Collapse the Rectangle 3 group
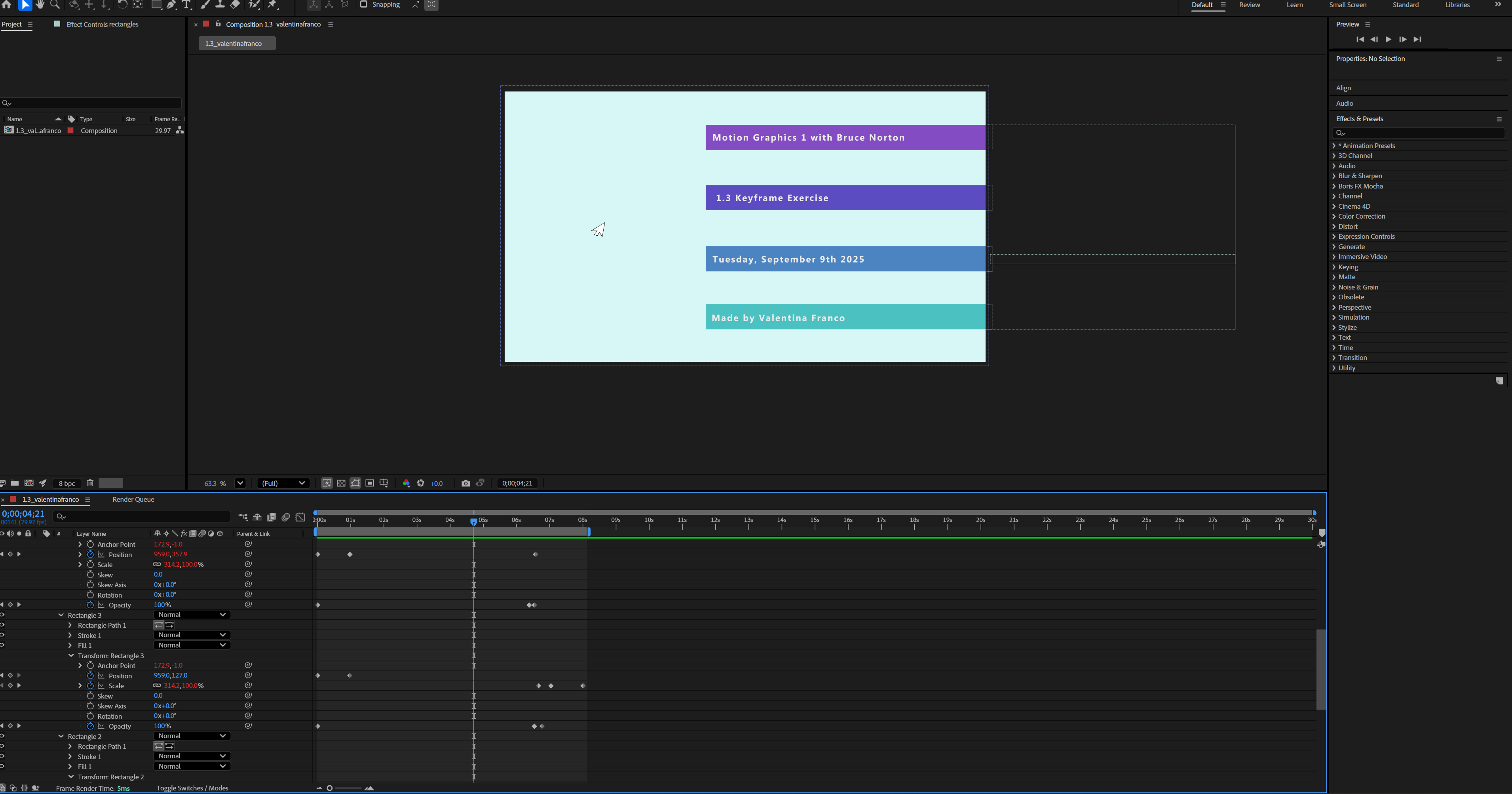Image resolution: width=1512 pixels, height=794 pixels. [61, 615]
